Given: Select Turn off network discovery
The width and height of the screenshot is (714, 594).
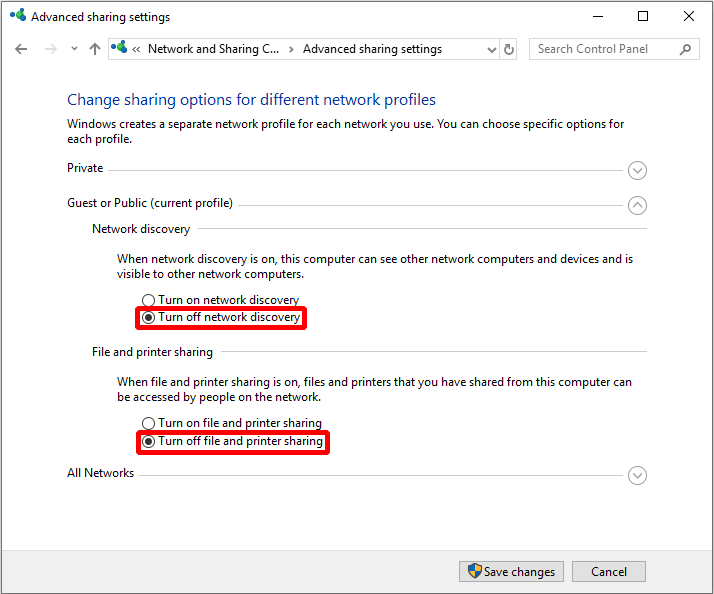Looking at the screenshot, I should tap(221, 317).
